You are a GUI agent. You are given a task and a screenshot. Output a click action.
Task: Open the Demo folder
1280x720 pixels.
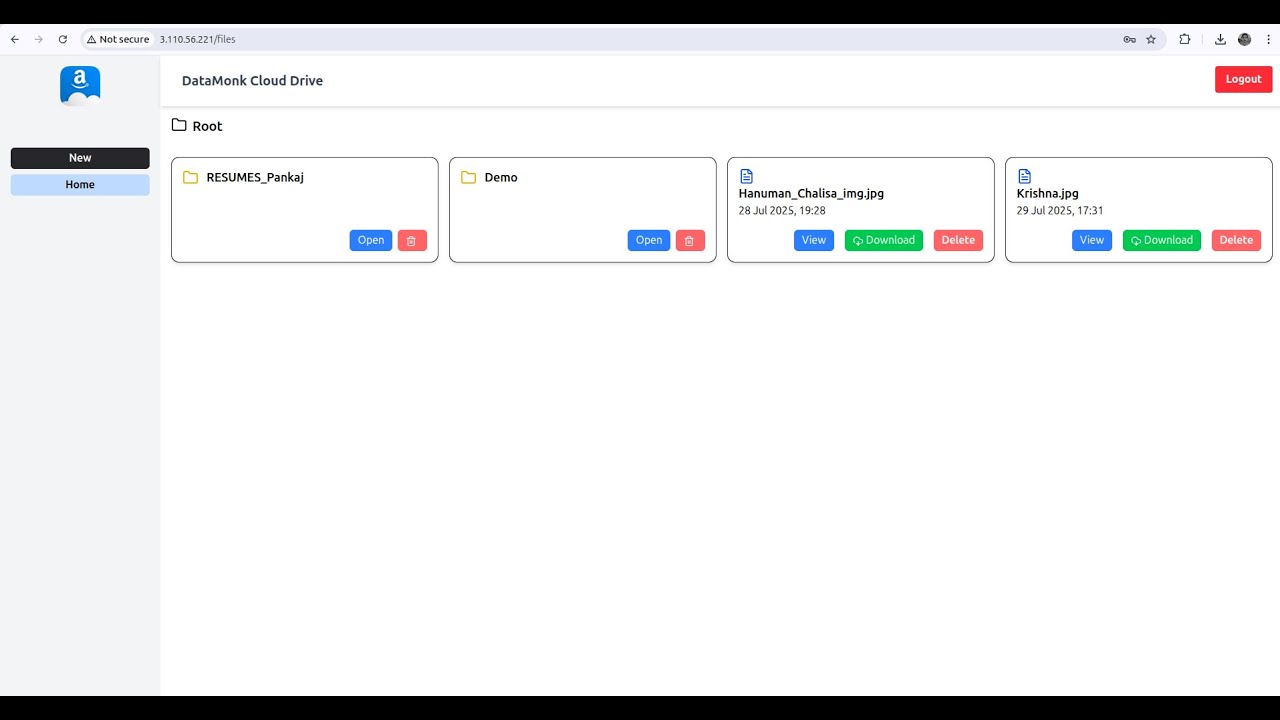tap(649, 240)
